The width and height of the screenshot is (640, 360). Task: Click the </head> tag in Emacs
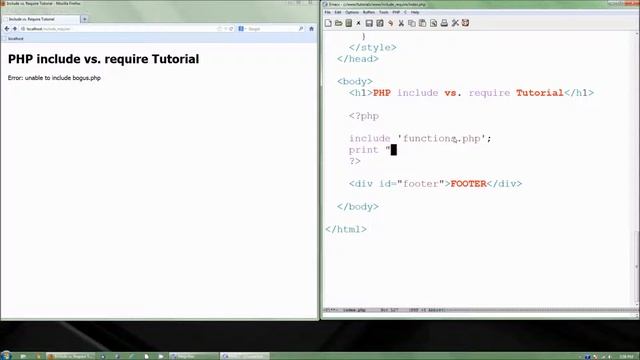(358, 59)
